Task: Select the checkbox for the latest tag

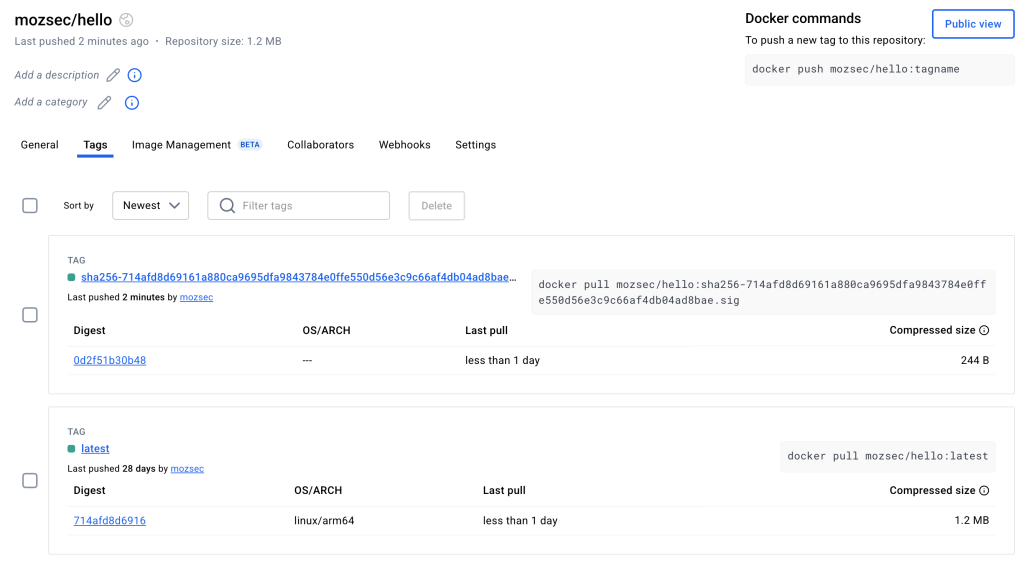Action: (30, 481)
